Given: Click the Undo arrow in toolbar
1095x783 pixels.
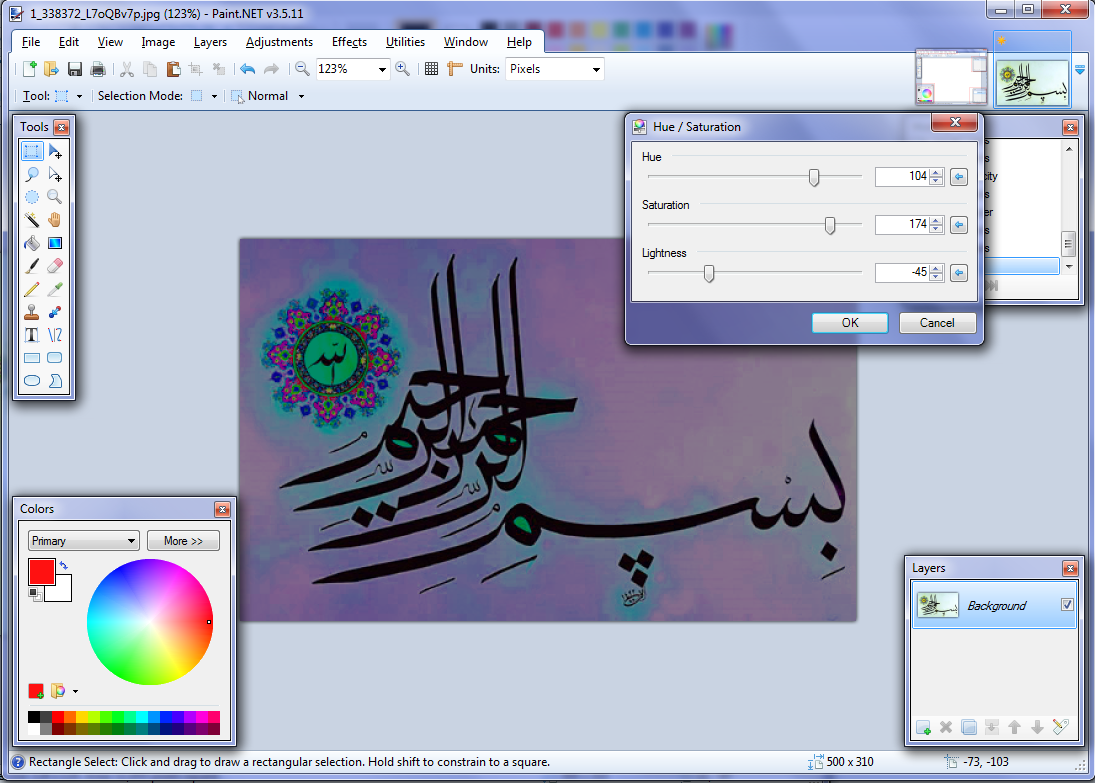Looking at the screenshot, I should point(247,68).
